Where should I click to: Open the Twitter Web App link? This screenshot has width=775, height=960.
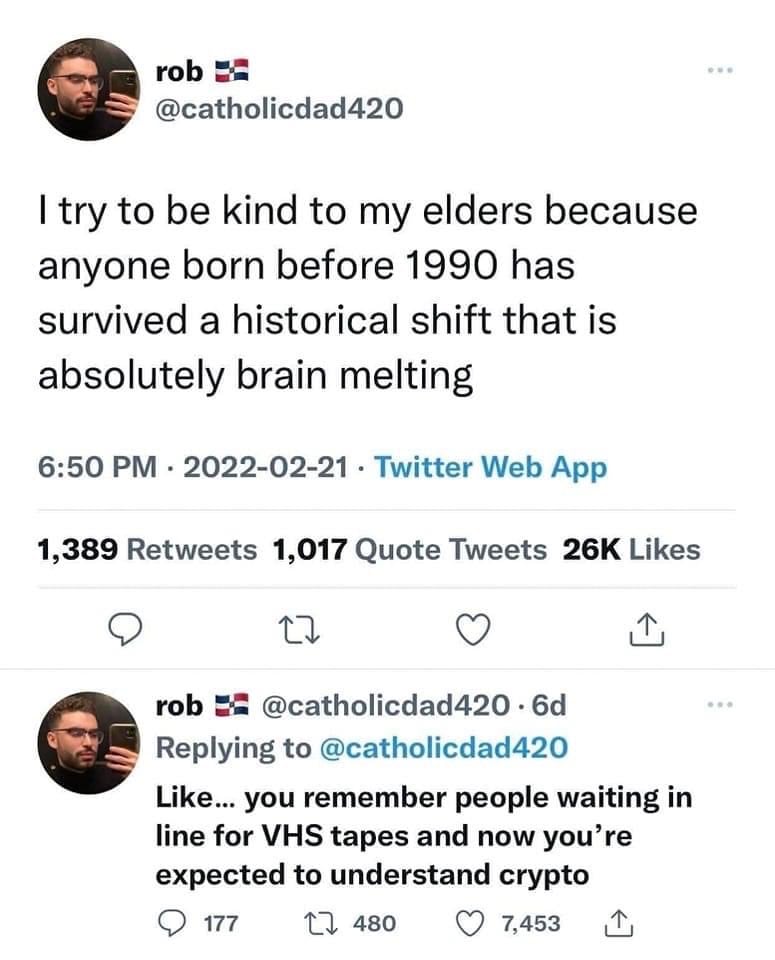click(490, 467)
